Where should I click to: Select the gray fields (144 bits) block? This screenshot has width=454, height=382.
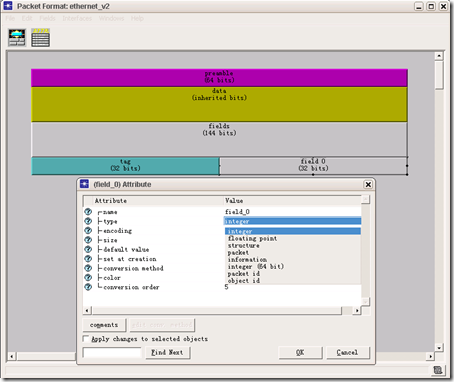219,139
